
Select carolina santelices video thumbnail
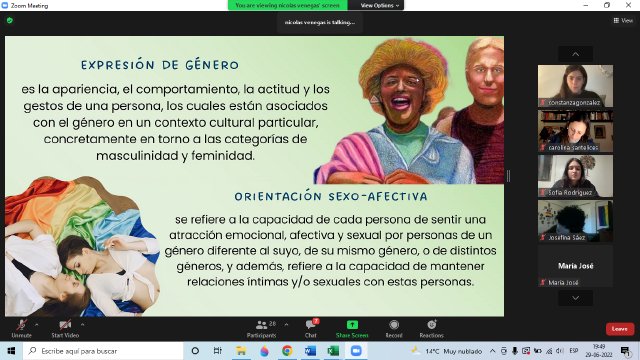click(x=575, y=131)
